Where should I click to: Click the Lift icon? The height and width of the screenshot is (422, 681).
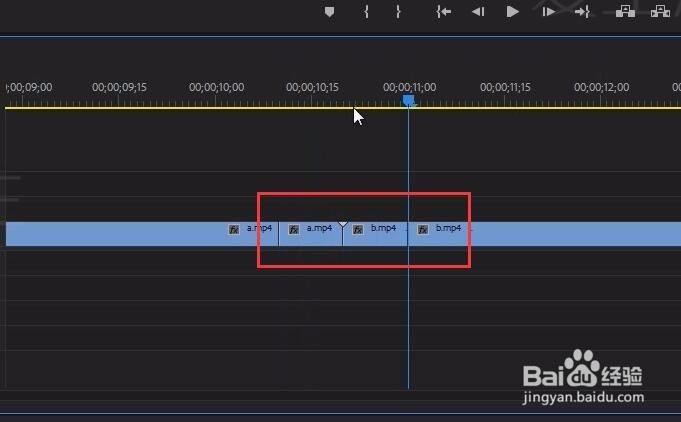[625, 11]
